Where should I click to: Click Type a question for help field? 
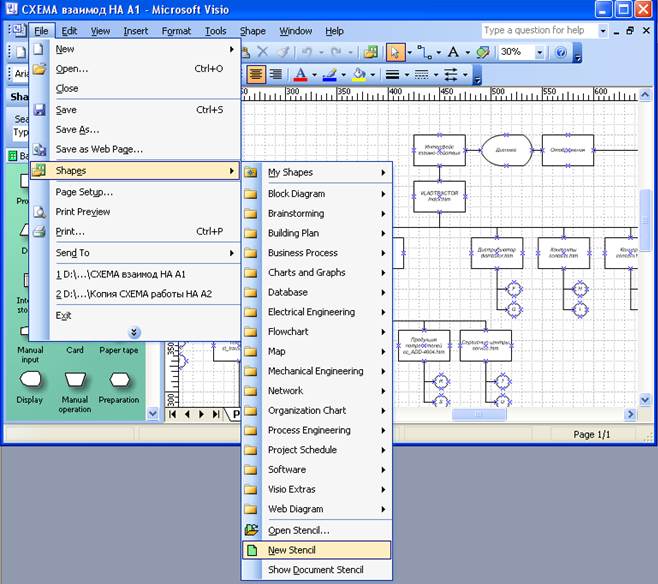pyautogui.click(x=539, y=31)
